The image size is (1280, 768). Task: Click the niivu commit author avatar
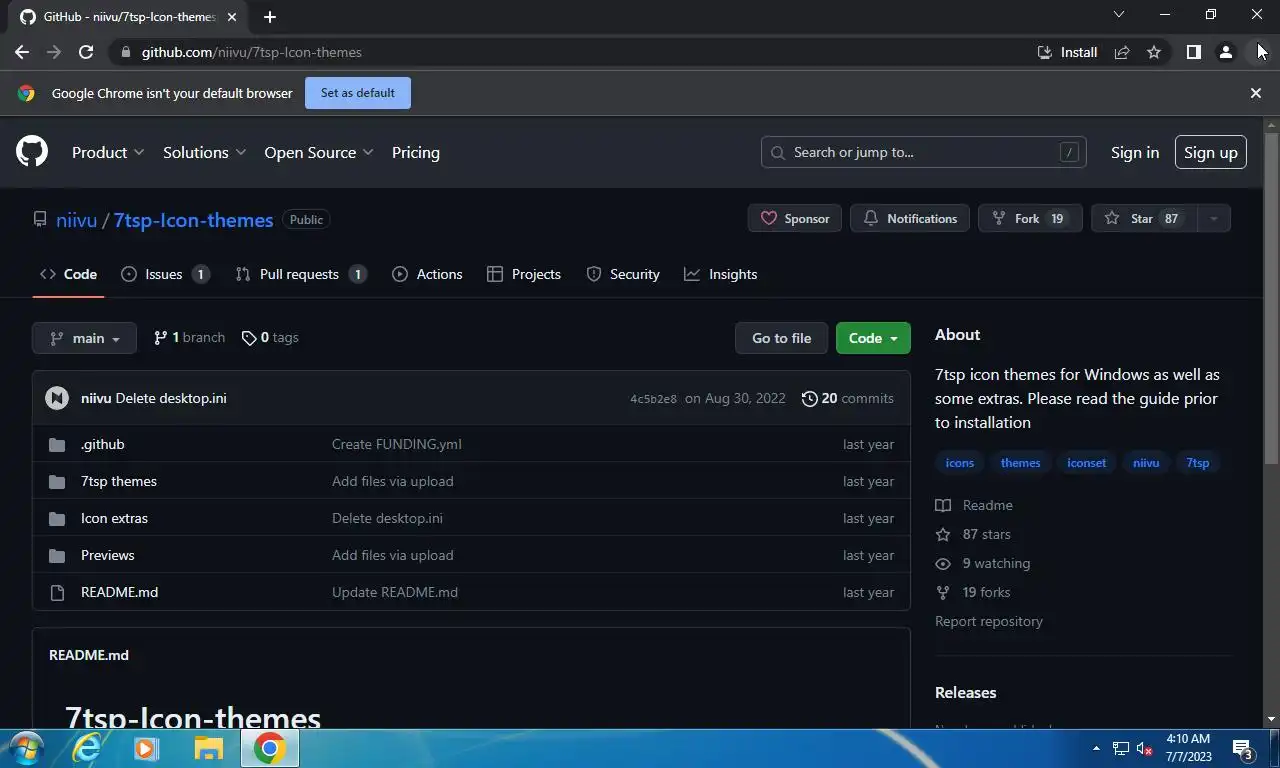(x=57, y=398)
